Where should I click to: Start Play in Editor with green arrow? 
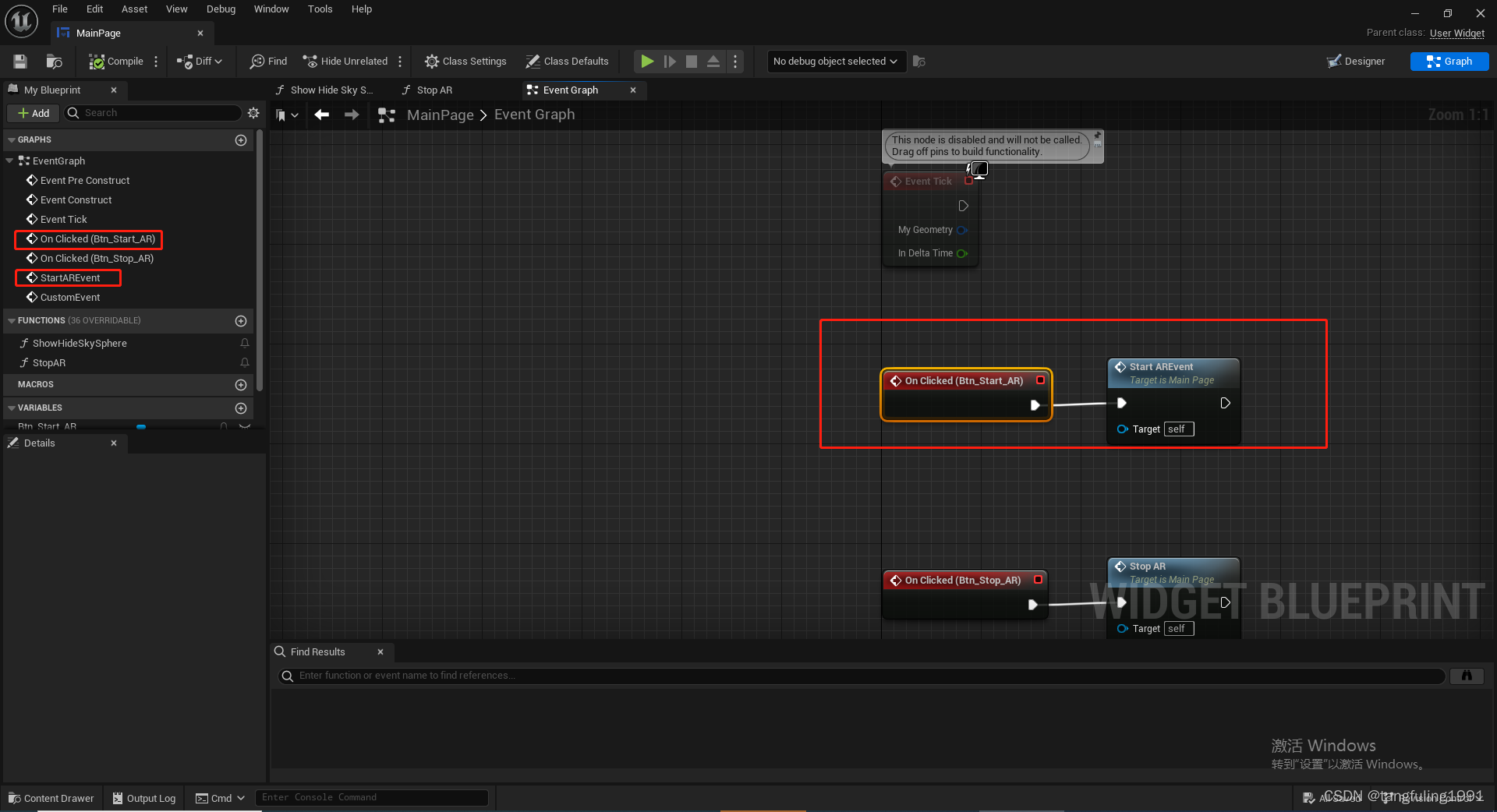tap(647, 62)
